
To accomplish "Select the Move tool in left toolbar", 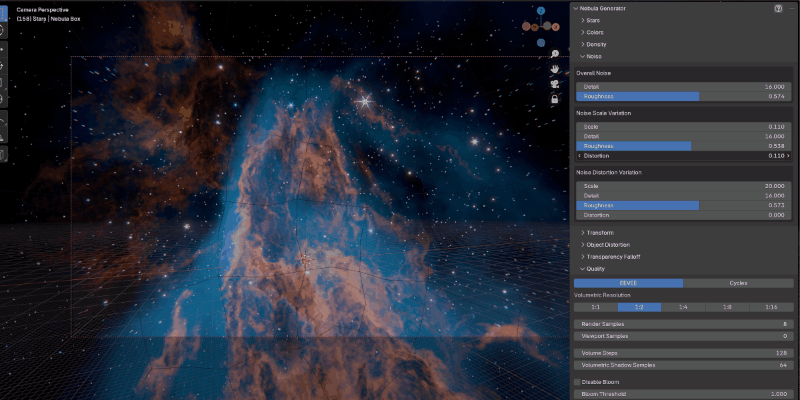I will point(3,49).
